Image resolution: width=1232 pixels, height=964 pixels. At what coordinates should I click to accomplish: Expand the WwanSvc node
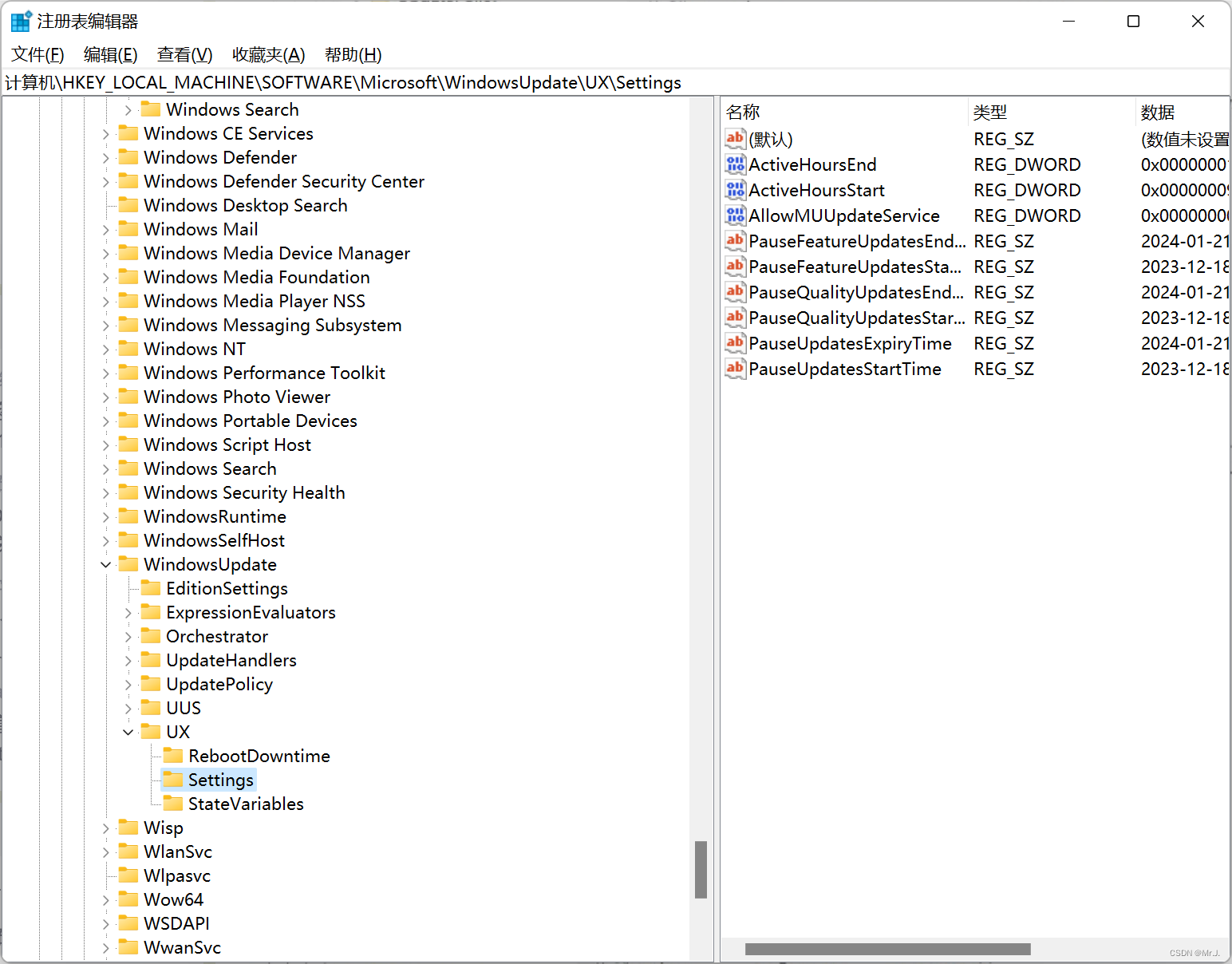[106, 948]
